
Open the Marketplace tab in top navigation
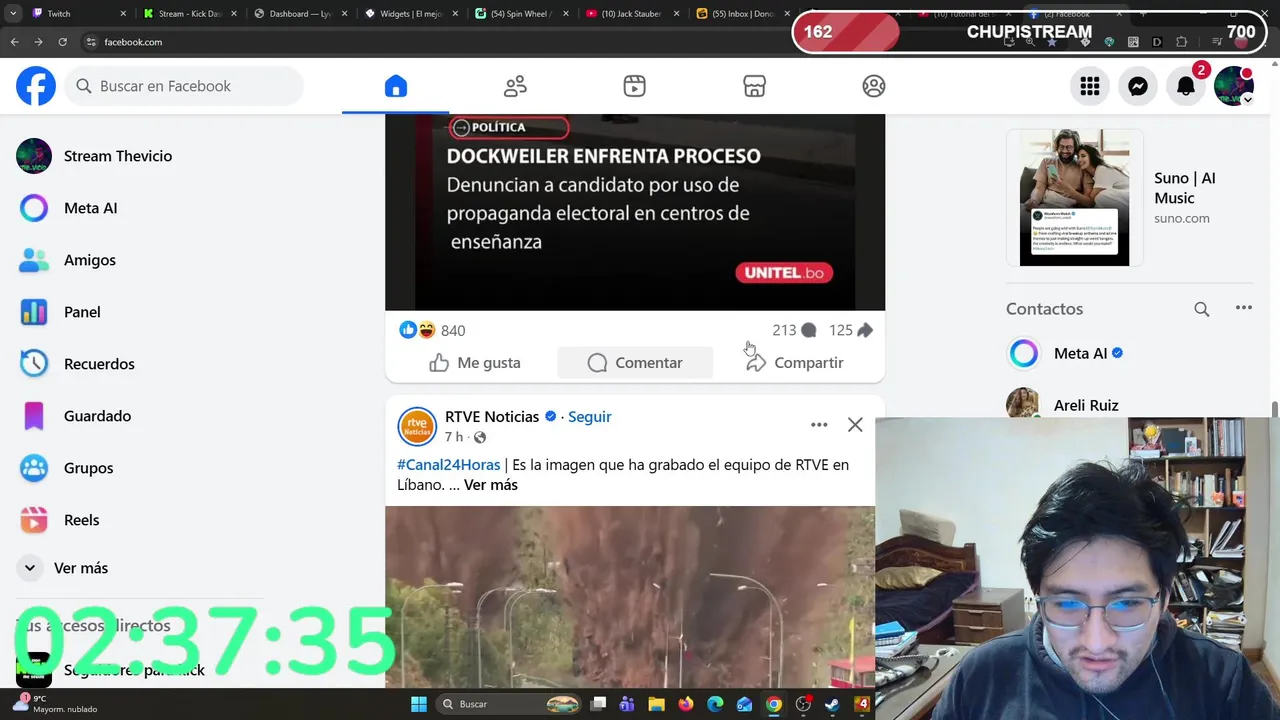coord(754,86)
